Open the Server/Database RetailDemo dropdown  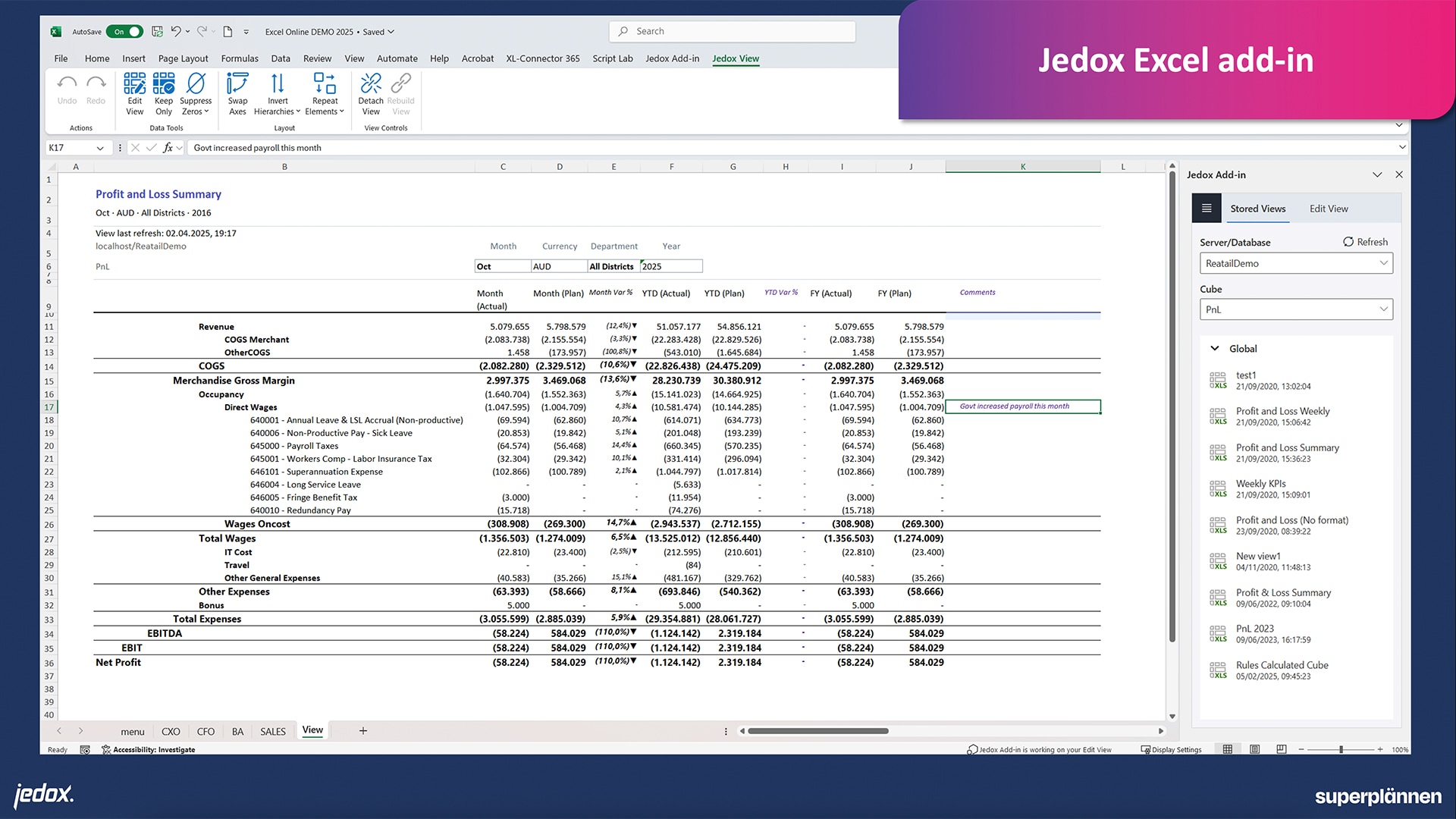pyautogui.click(x=1296, y=263)
